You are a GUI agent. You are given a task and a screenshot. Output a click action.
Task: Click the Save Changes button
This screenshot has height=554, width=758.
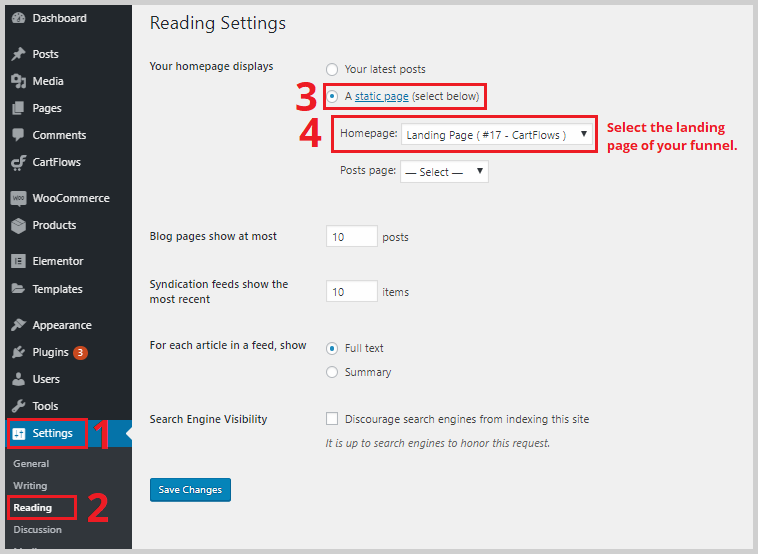click(x=190, y=490)
